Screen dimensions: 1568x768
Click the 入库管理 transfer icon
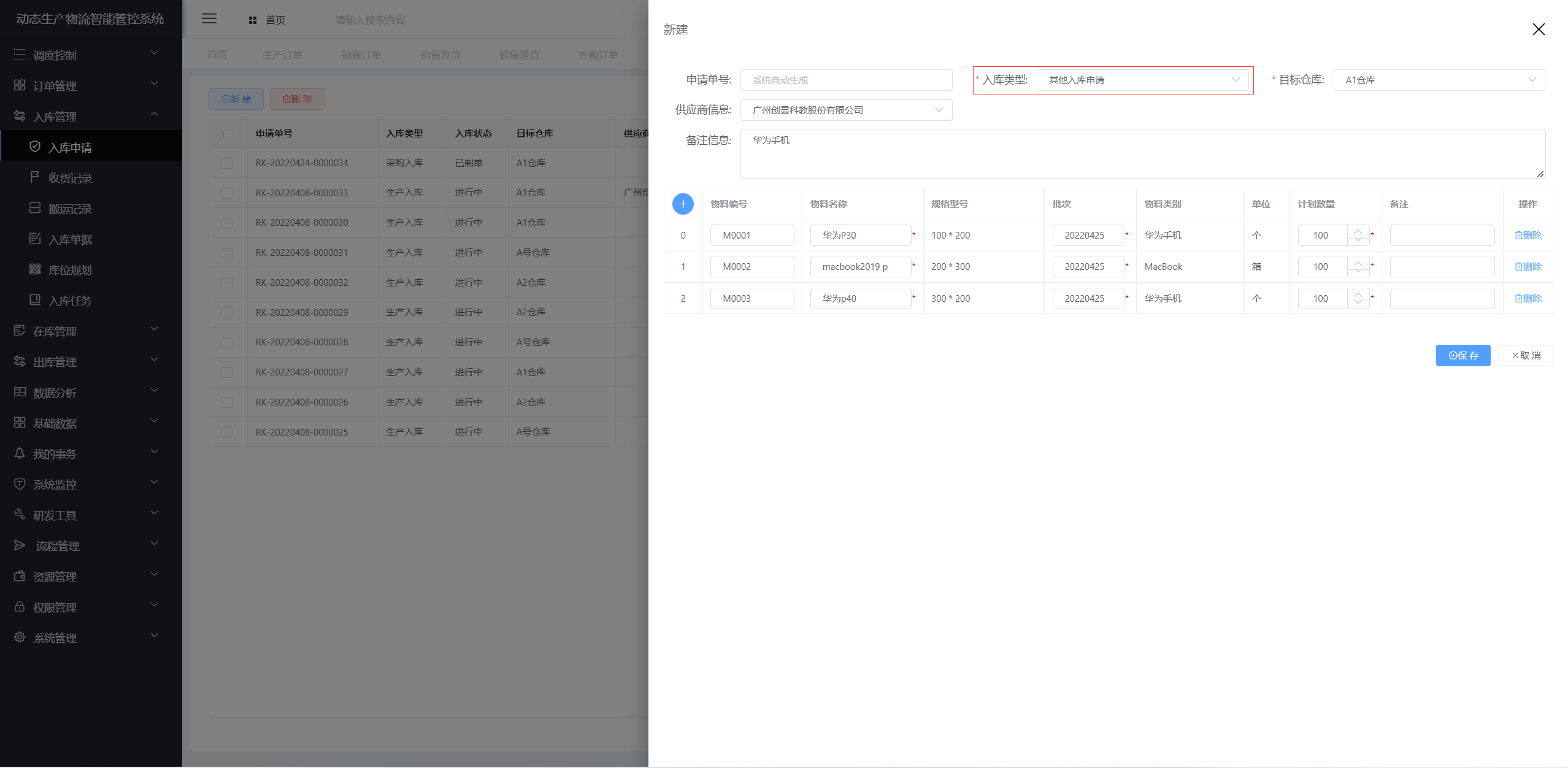[x=20, y=115]
